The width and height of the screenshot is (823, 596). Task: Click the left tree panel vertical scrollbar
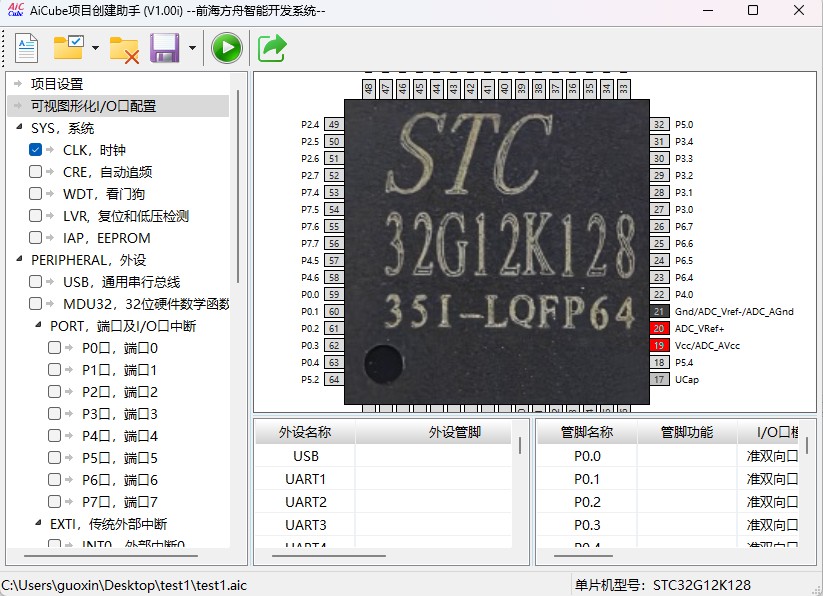pos(238,186)
